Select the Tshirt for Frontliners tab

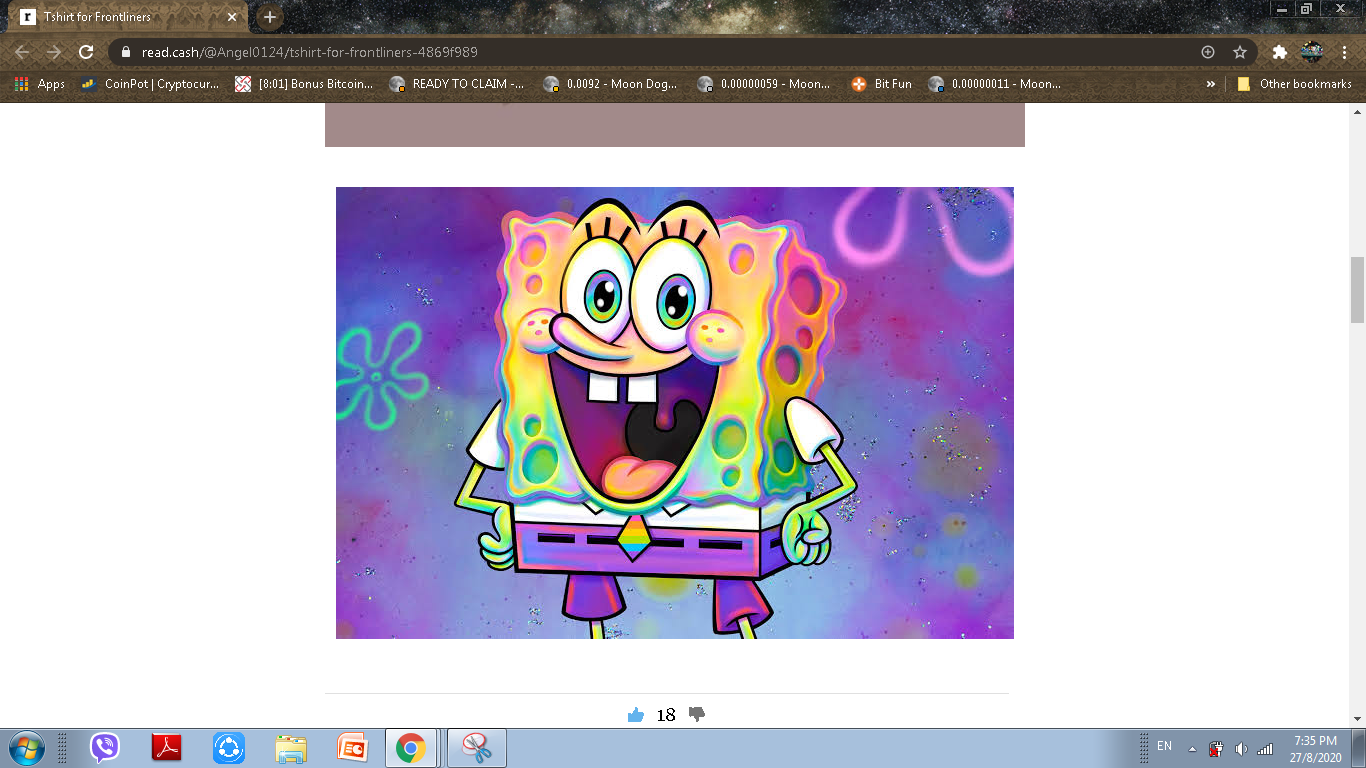(130, 17)
